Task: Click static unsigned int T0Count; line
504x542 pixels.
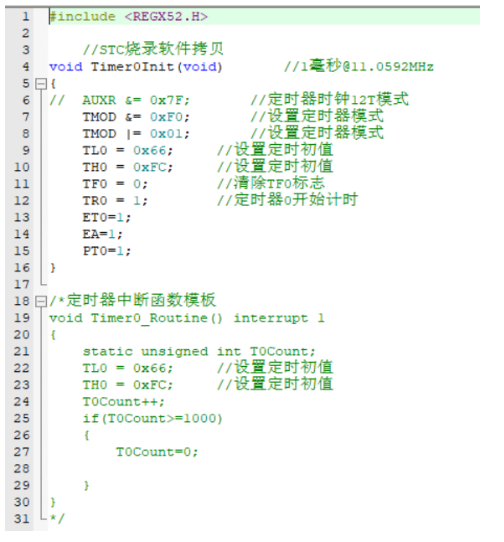Action: coord(199,352)
